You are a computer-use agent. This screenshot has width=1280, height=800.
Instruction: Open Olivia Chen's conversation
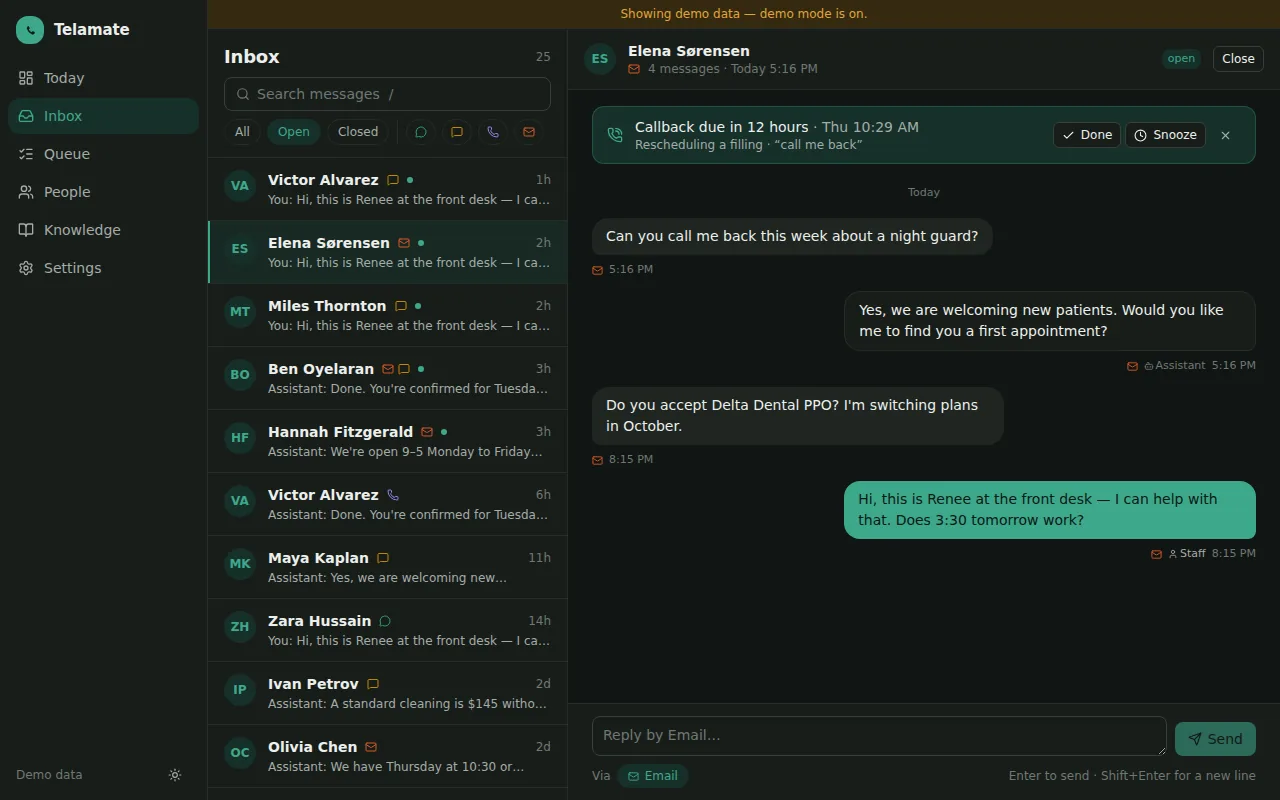[x=387, y=756]
